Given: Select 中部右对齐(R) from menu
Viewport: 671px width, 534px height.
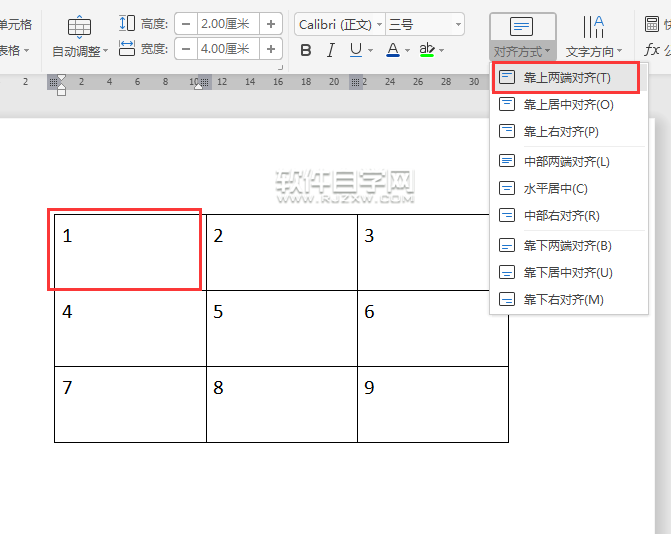Looking at the screenshot, I should (569, 215).
